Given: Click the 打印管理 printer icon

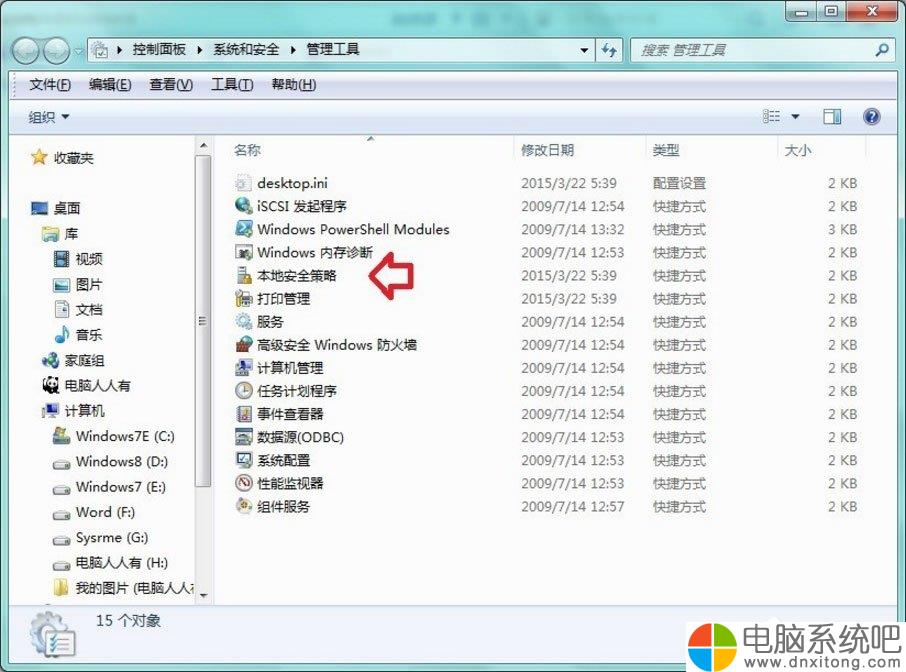Looking at the screenshot, I should coord(243,298).
